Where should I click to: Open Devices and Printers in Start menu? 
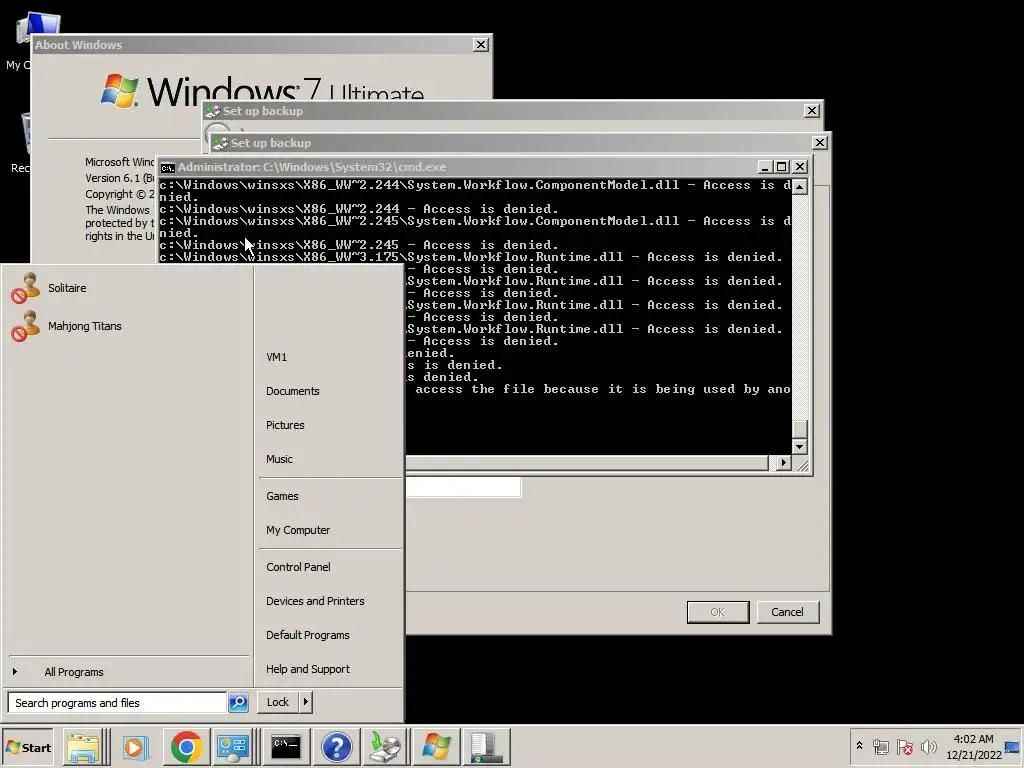tap(329, 601)
